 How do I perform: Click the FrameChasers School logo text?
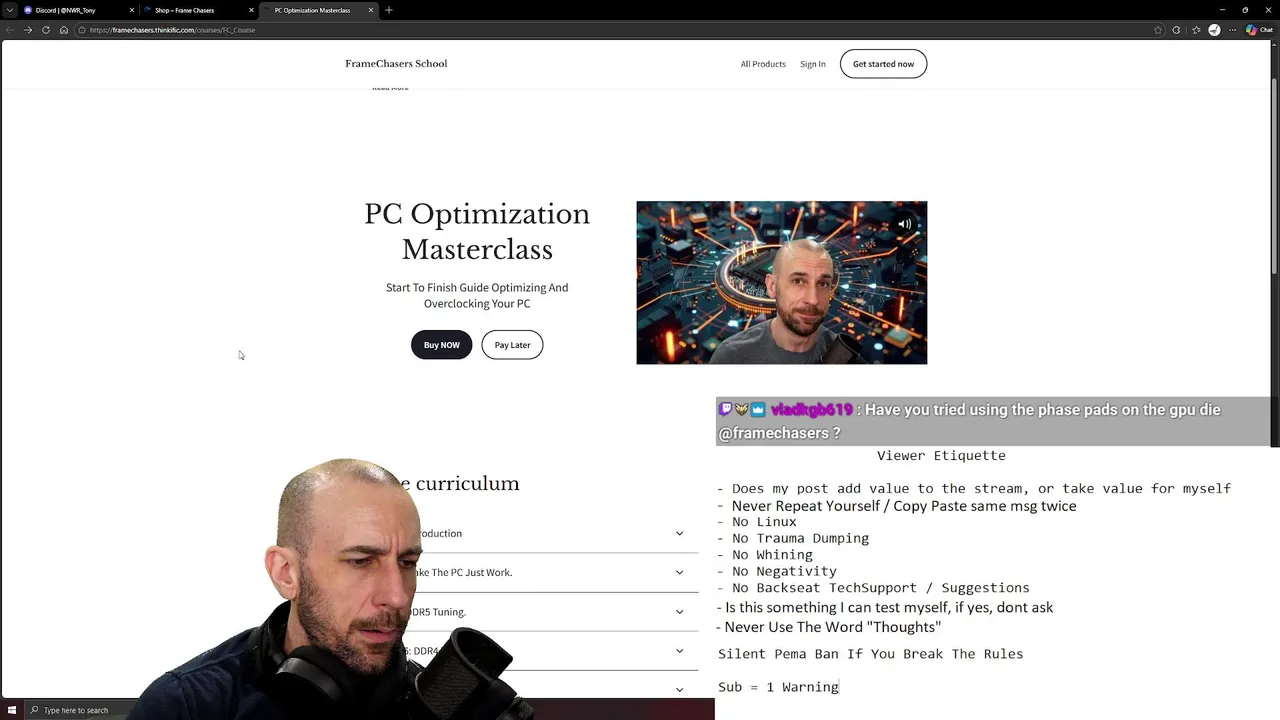(x=396, y=64)
